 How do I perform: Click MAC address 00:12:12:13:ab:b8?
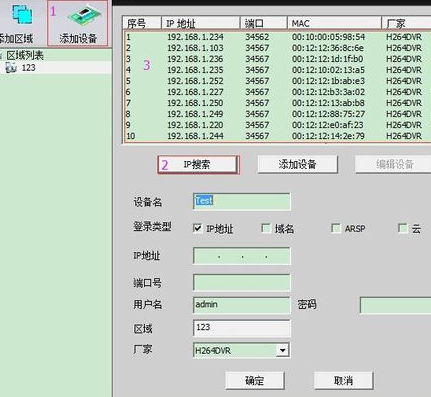(328, 103)
